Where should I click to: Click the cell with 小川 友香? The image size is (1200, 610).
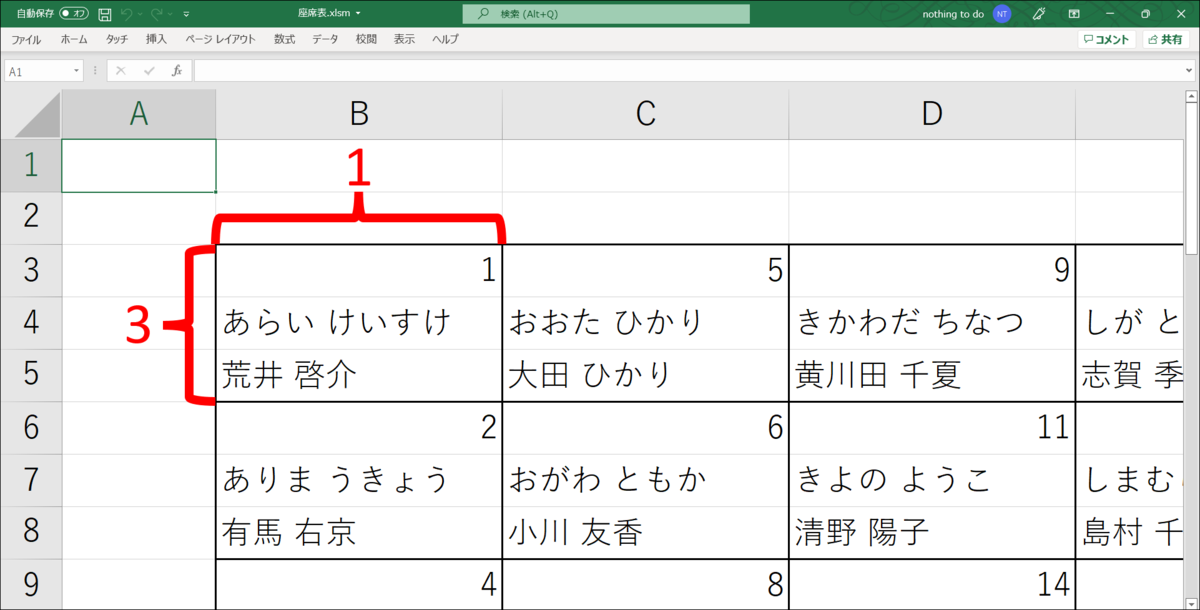coord(646,533)
